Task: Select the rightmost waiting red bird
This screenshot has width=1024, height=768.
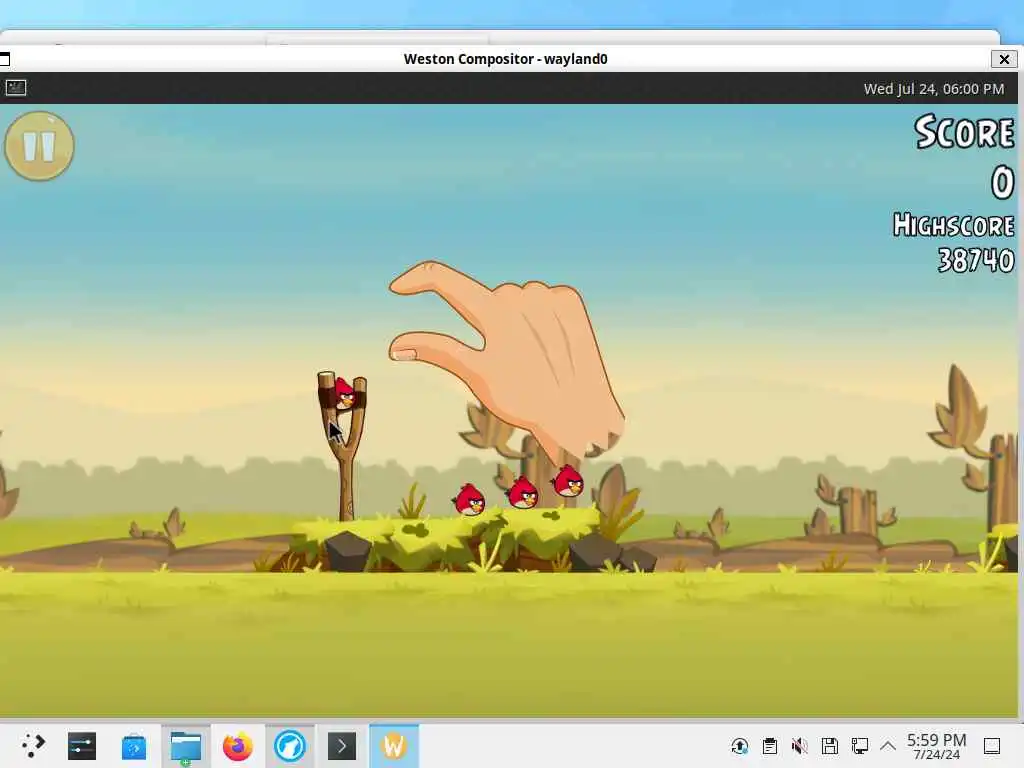Action: [568, 481]
